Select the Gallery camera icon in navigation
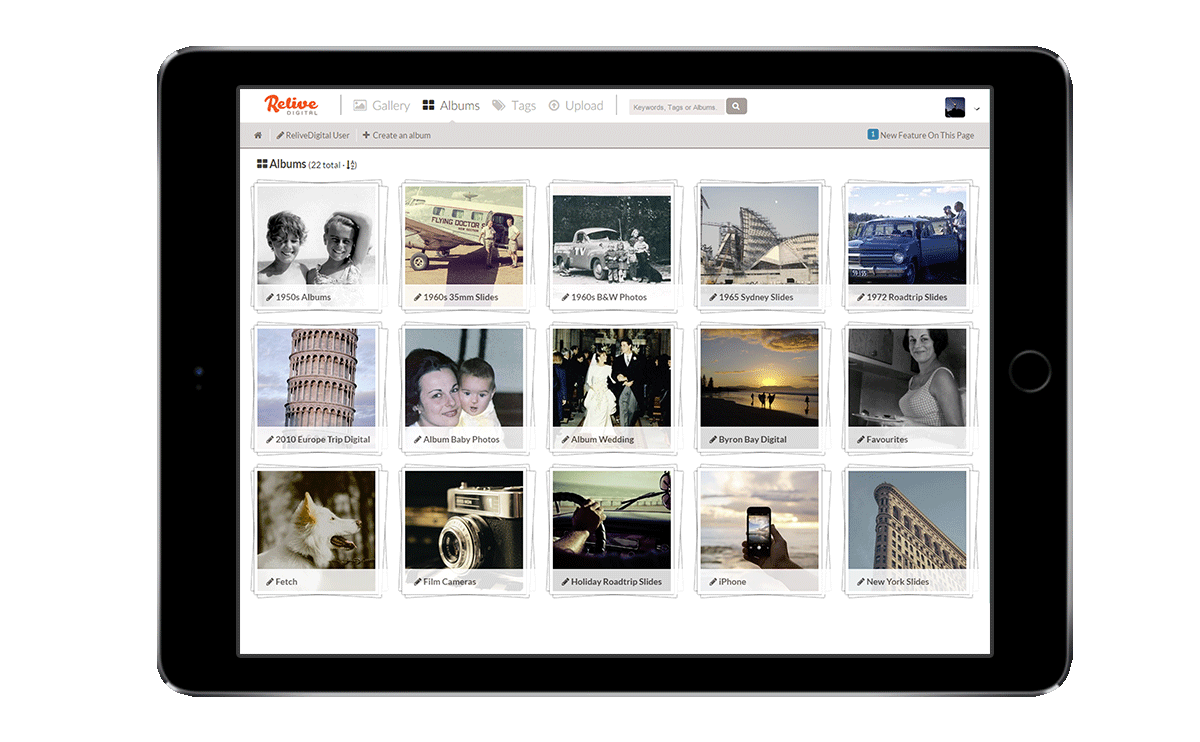1200x742 pixels. (360, 105)
